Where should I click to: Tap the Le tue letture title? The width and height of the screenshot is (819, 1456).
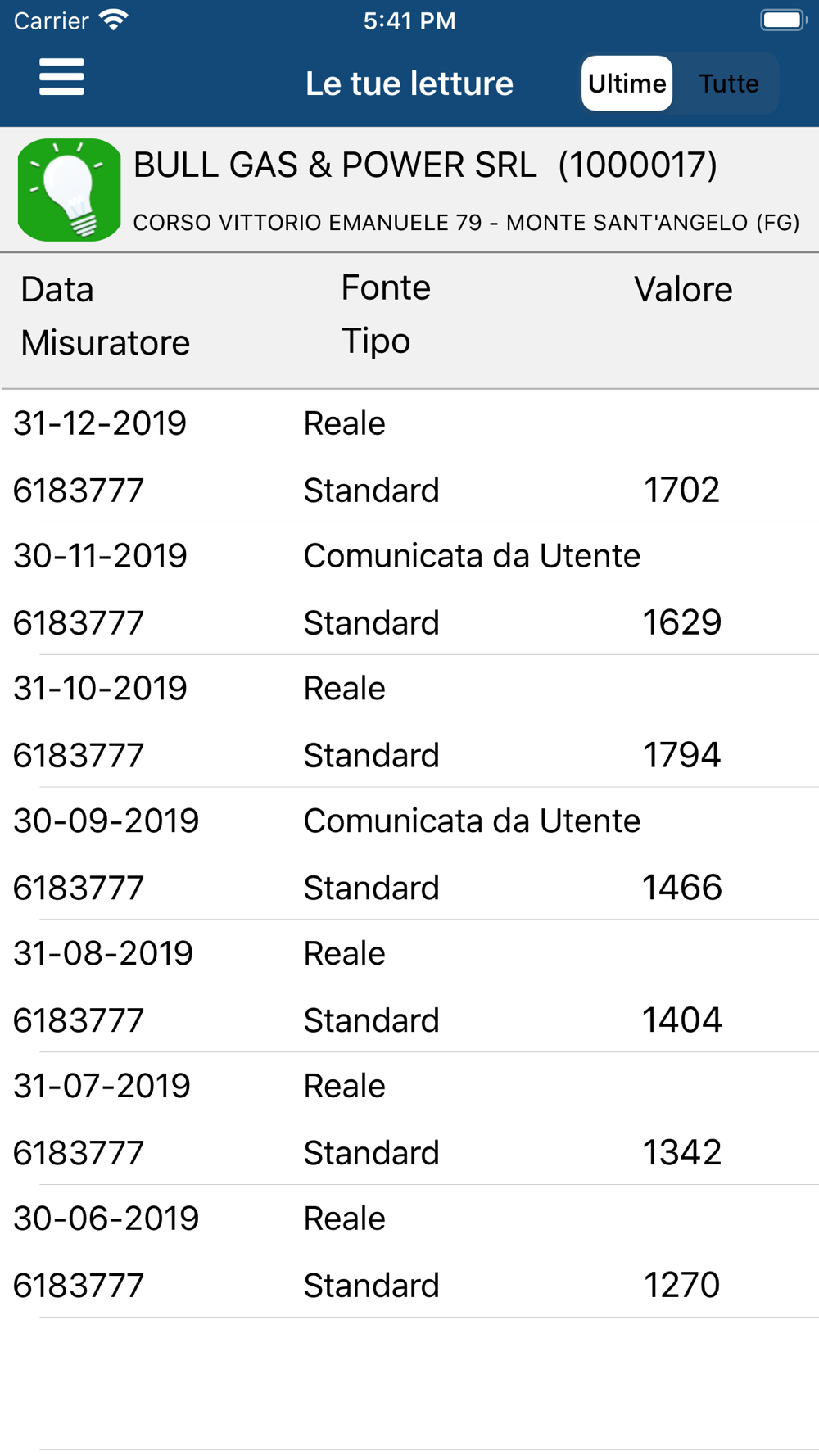(409, 84)
